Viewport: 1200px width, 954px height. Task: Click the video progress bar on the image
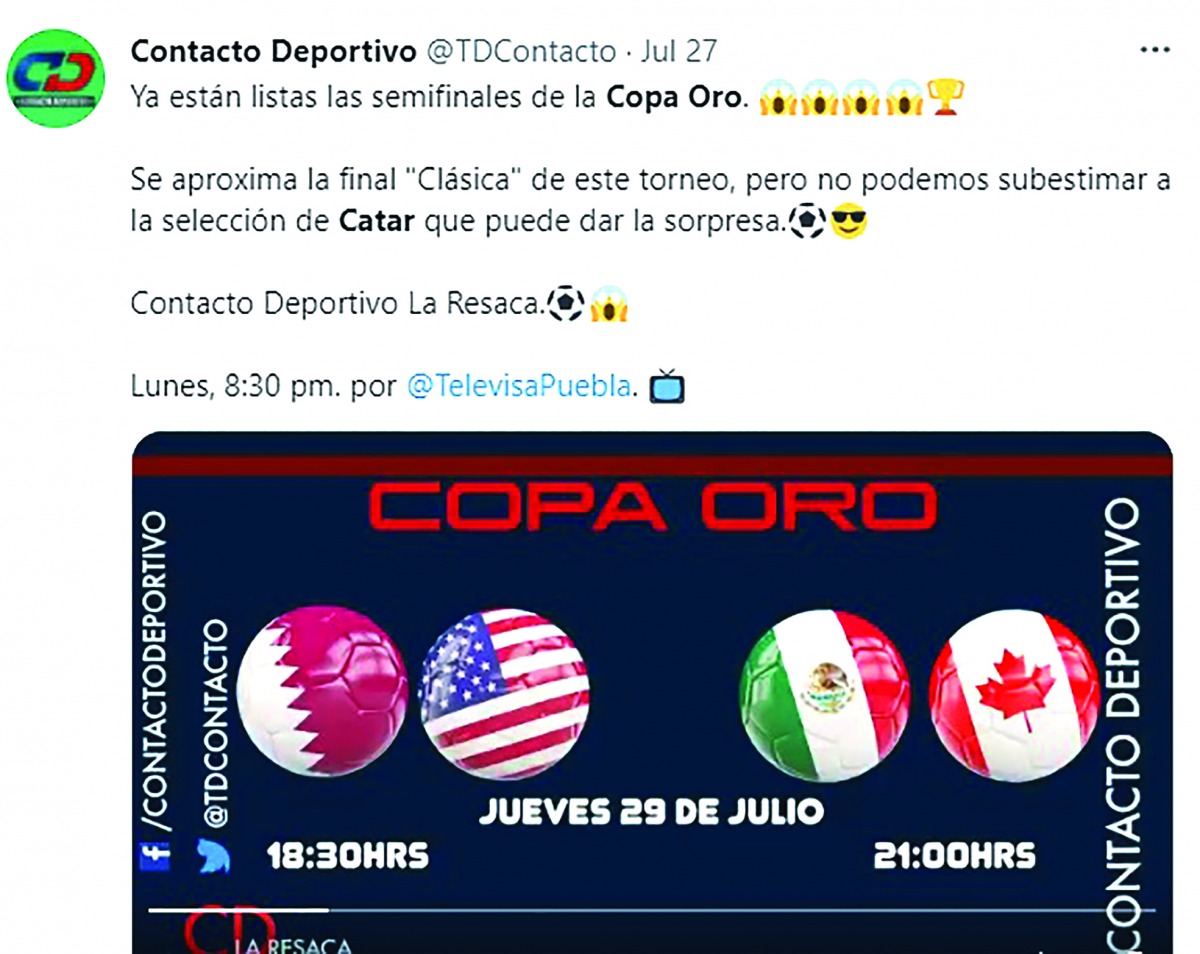pos(651,910)
